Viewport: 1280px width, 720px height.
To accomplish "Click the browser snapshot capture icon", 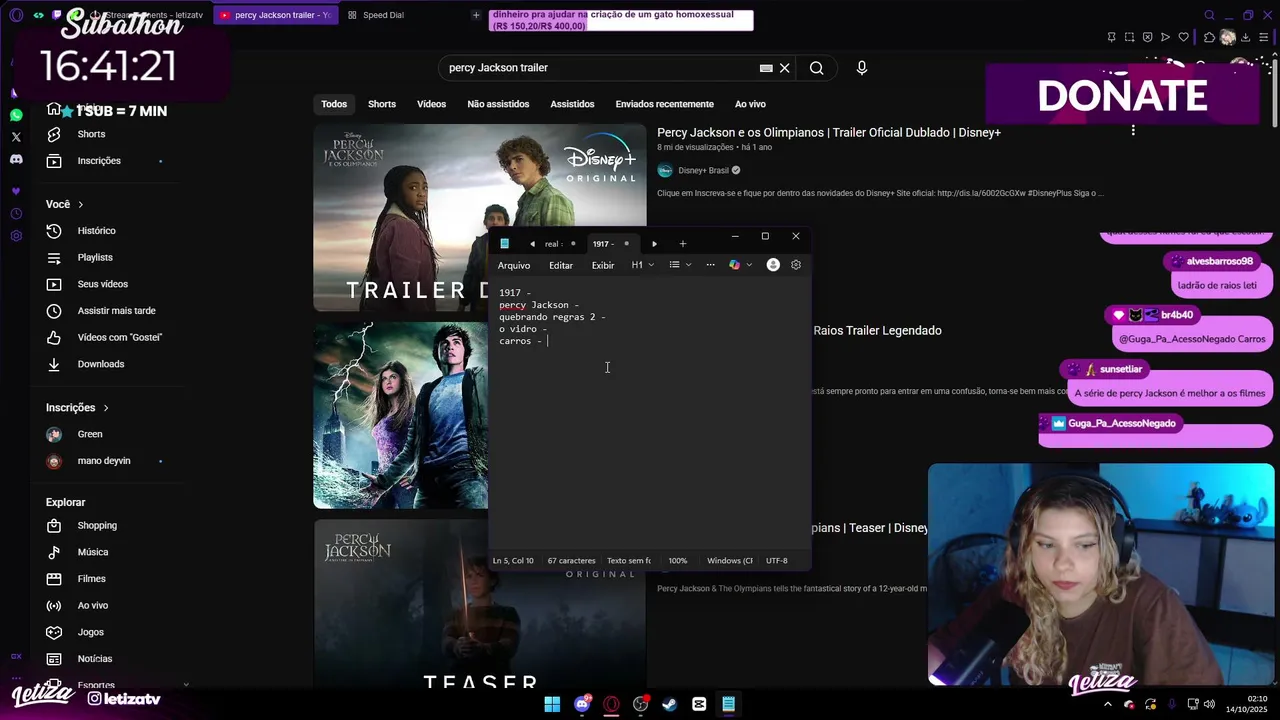I will (1129, 38).
